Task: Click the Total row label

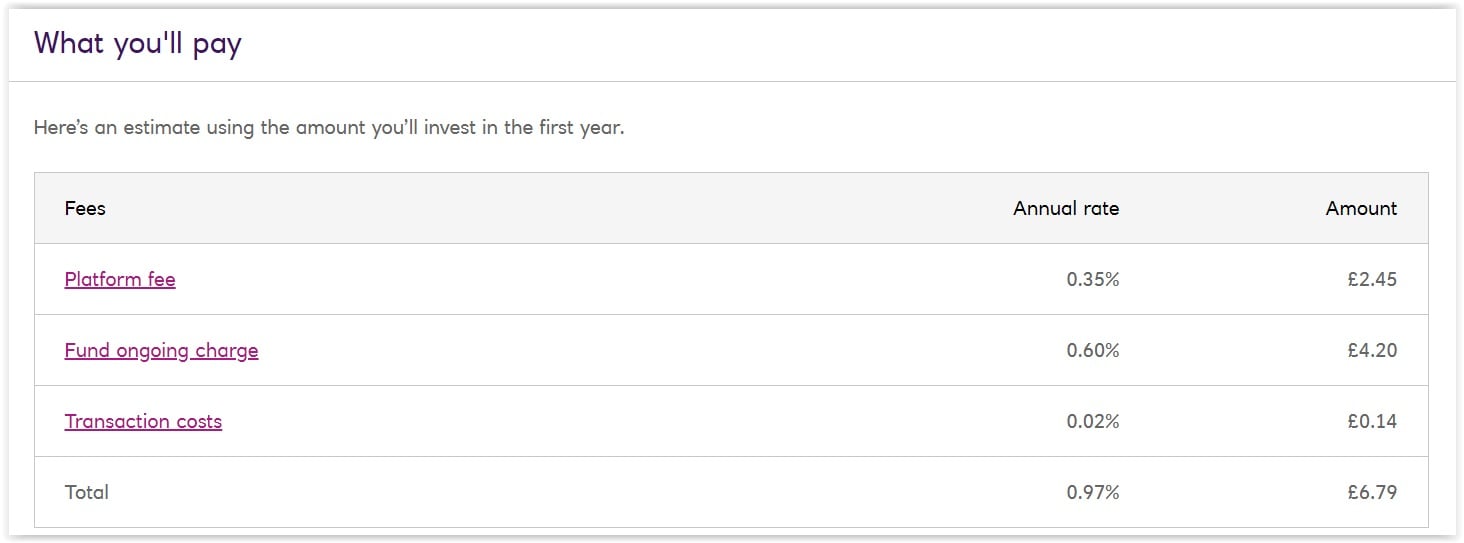Action: 87,492
